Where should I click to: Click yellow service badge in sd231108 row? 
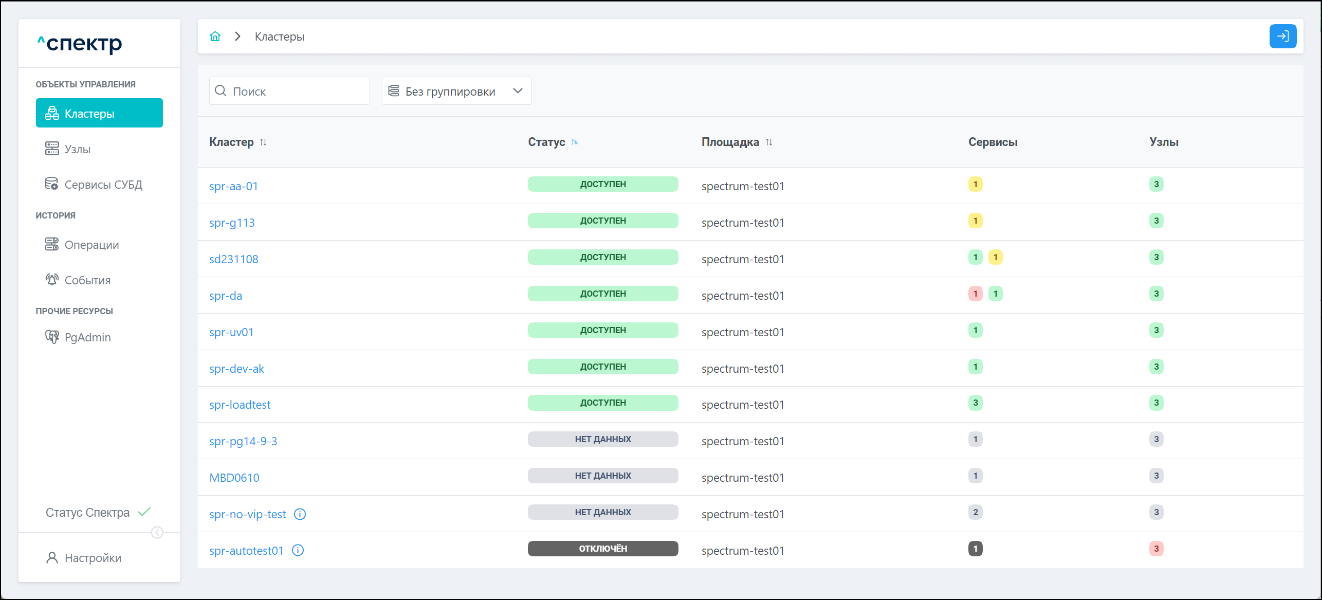click(995, 258)
